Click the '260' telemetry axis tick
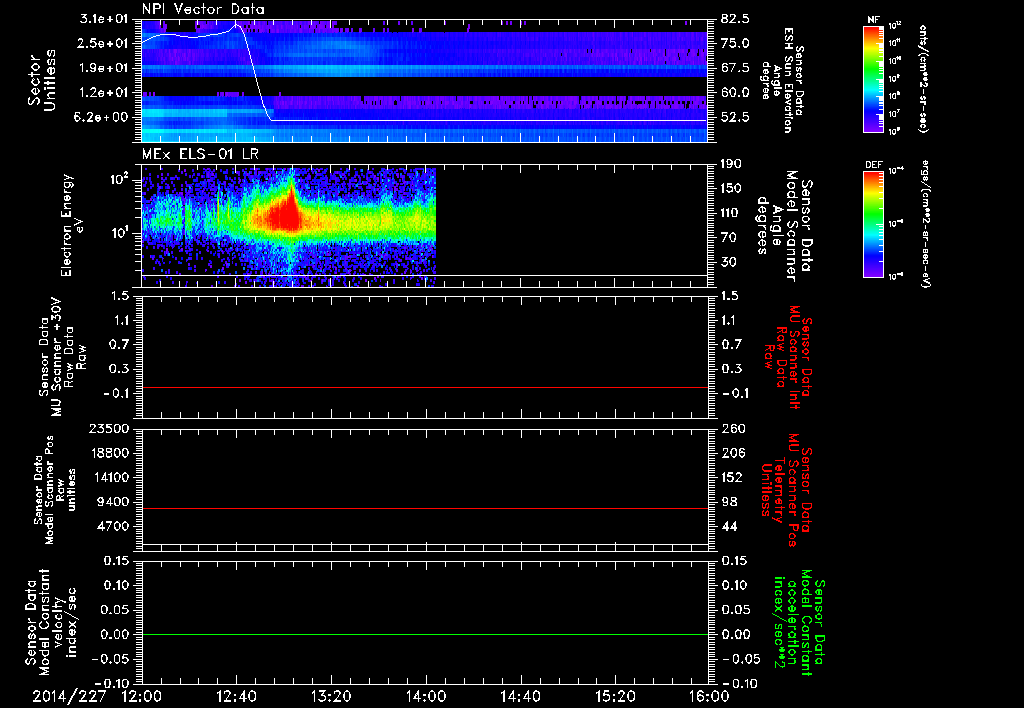Image resolution: width=1024 pixels, height=708 pixels. coord(731,428)
